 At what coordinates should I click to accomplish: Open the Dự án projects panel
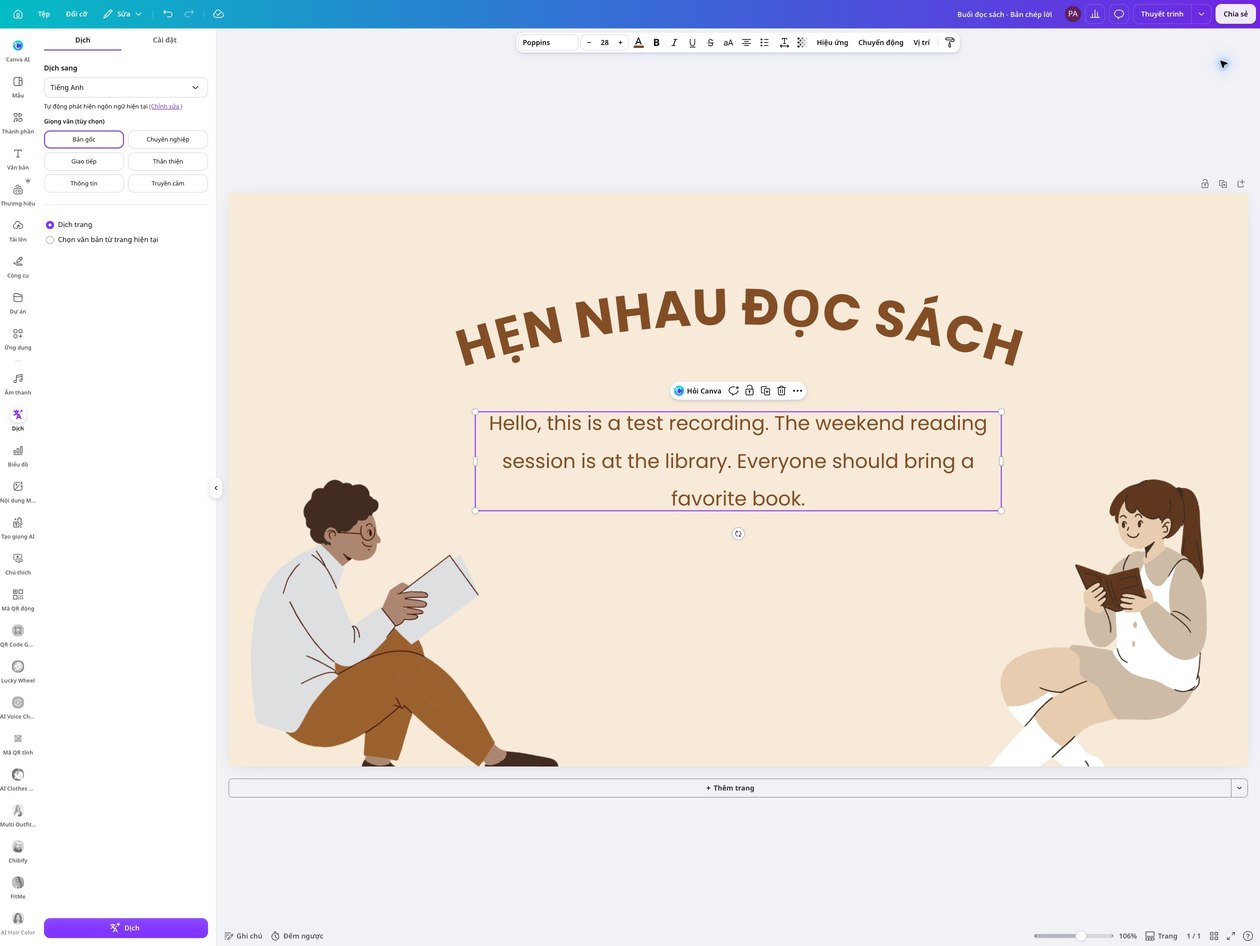18,303
